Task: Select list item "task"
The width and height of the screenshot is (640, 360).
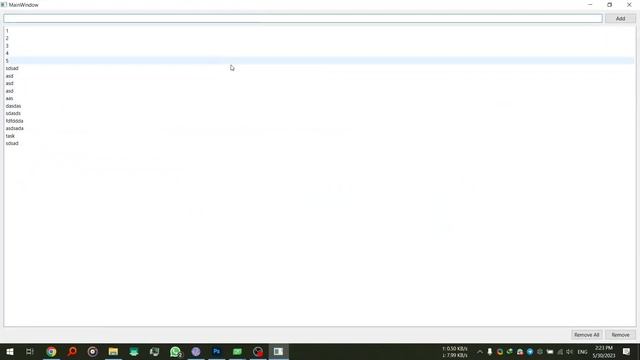Action: pyautogui.click(x=319, y=136)
